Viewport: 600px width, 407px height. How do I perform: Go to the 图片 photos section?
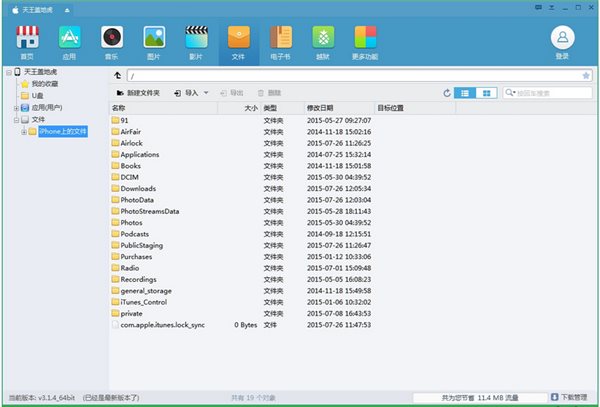coord(154,38)
